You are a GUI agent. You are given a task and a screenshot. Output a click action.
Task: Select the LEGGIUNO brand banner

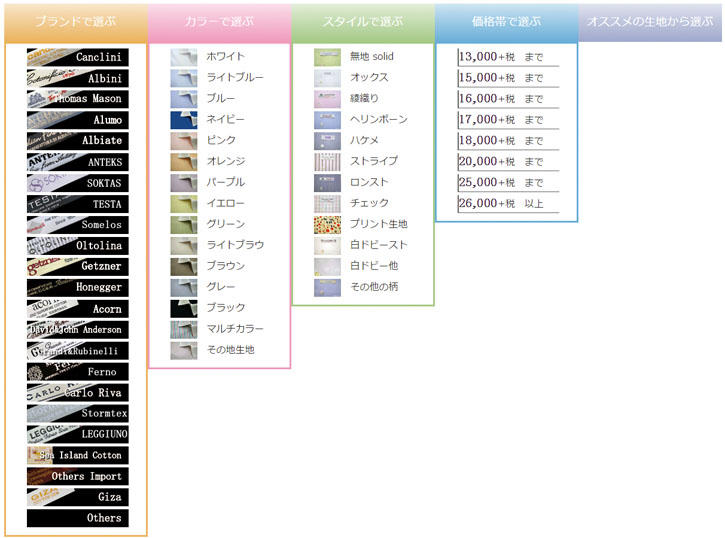tap(76, 434)
